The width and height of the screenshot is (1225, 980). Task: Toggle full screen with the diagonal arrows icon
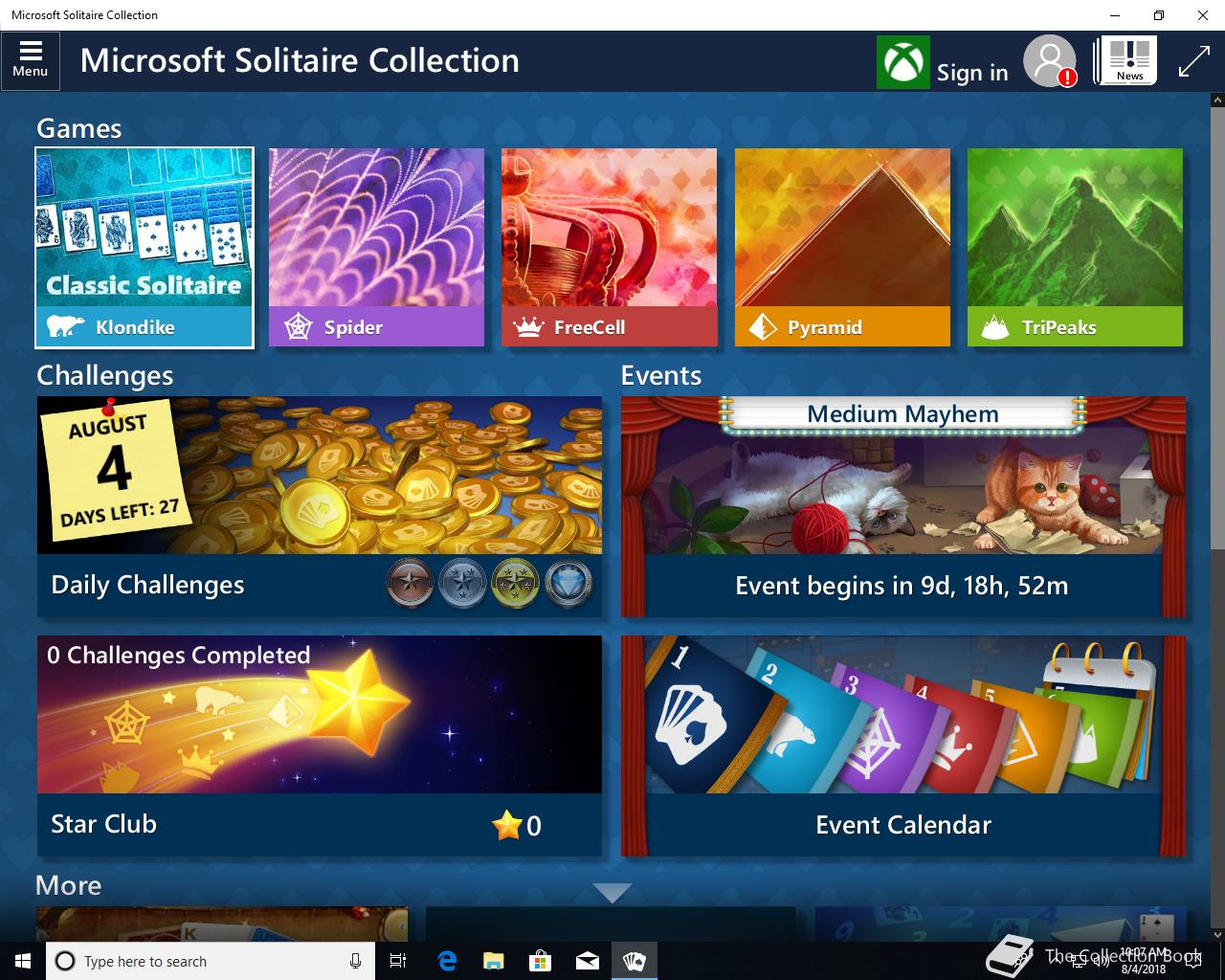point(1194,61)
